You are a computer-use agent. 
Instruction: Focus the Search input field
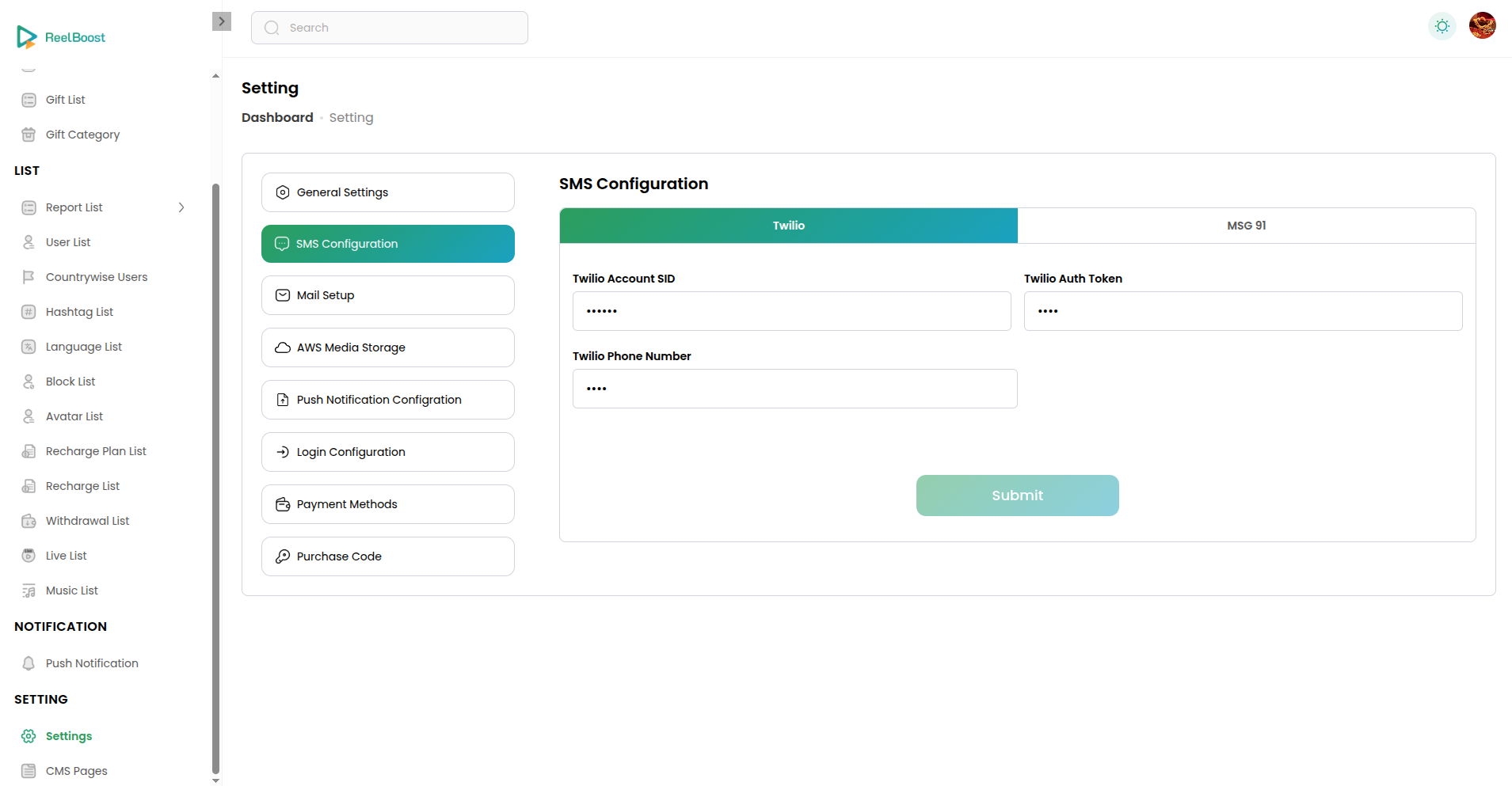click(x=390, y=28)
